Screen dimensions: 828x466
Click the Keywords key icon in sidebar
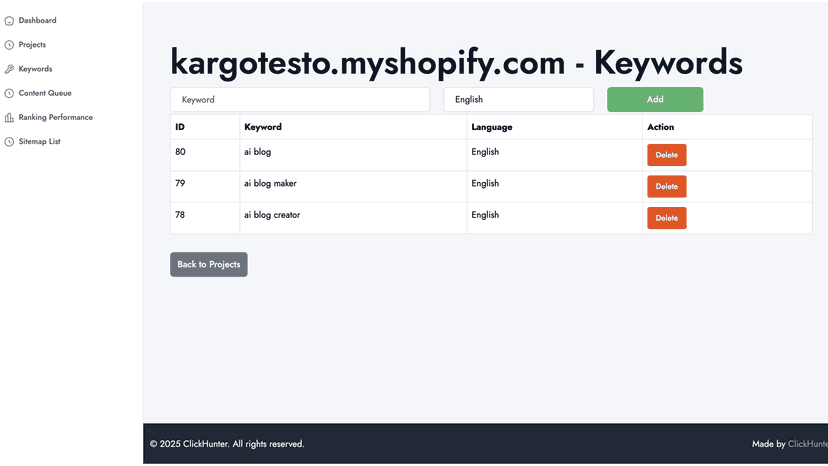click(9, 69)
